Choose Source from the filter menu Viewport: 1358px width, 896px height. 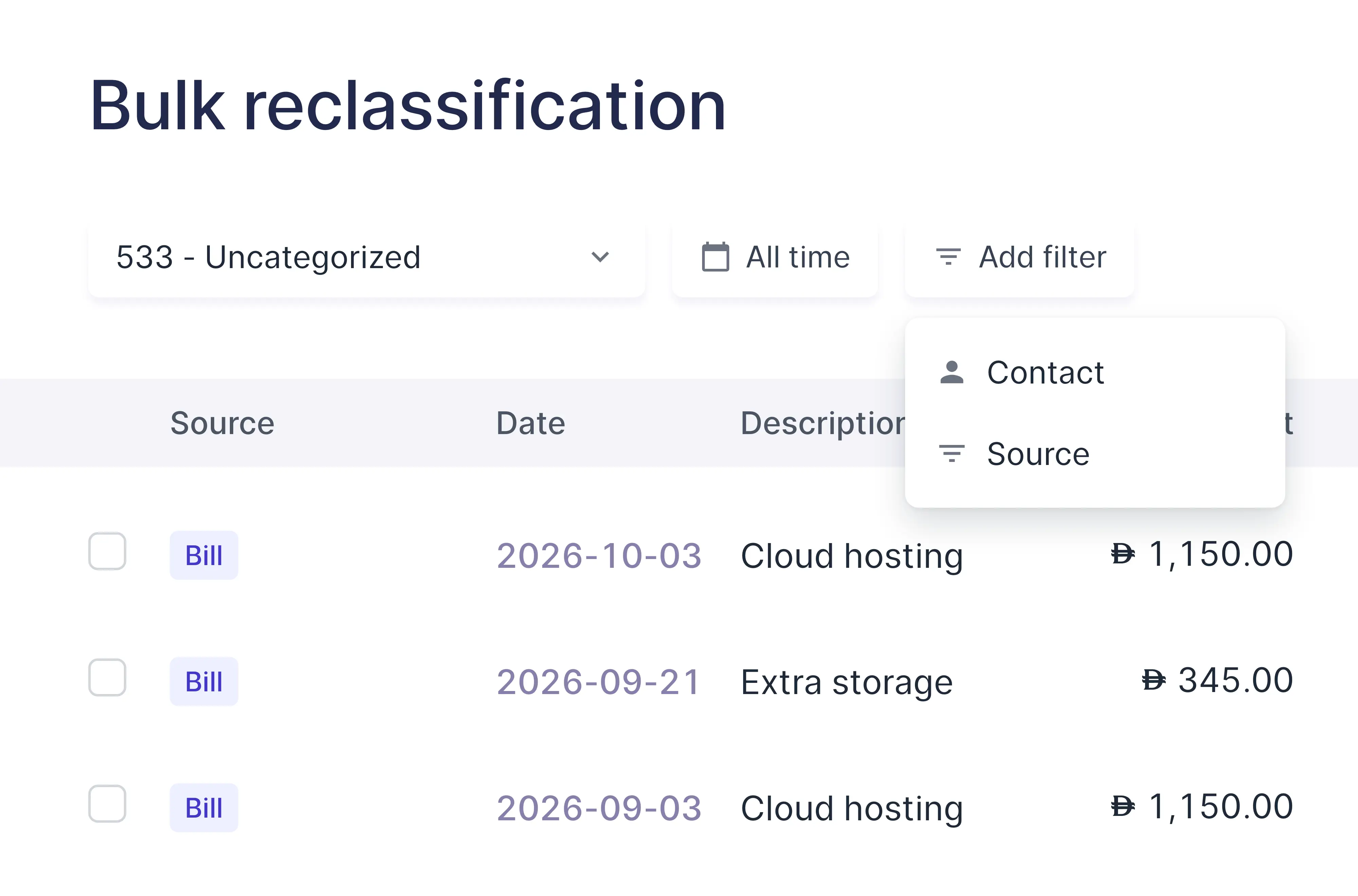click(x=1095, y=454)
